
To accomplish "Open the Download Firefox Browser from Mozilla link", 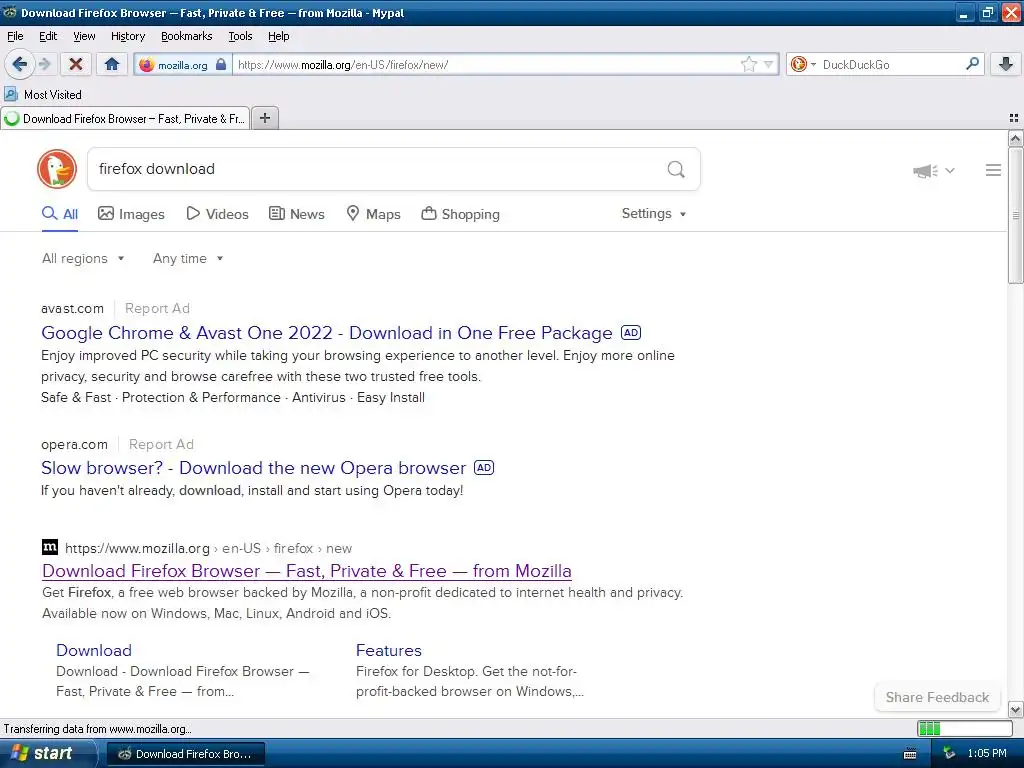I will click(307, 571).
